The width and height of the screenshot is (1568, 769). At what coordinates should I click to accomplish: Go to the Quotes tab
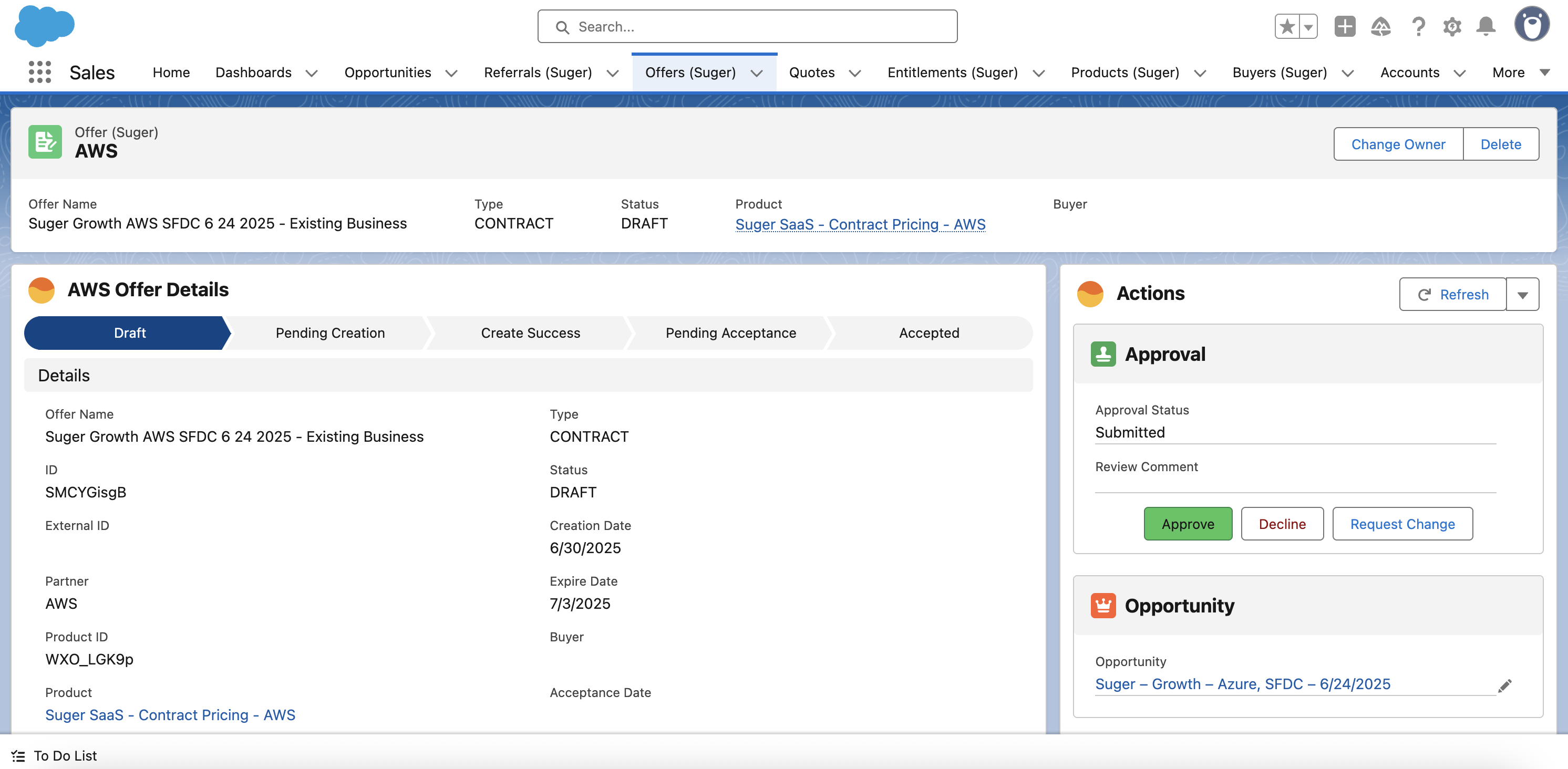click(811, 72)
